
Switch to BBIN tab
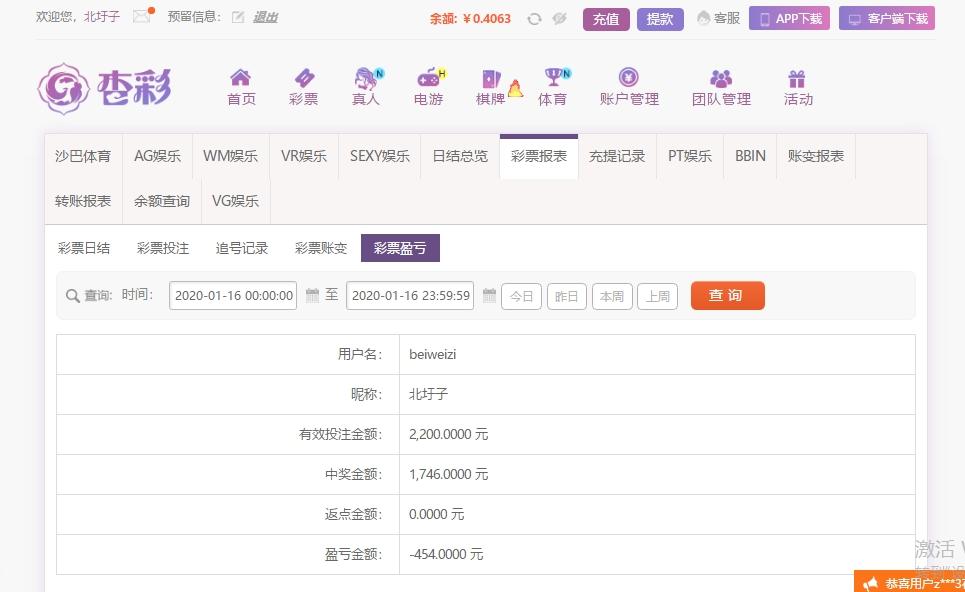750,156
